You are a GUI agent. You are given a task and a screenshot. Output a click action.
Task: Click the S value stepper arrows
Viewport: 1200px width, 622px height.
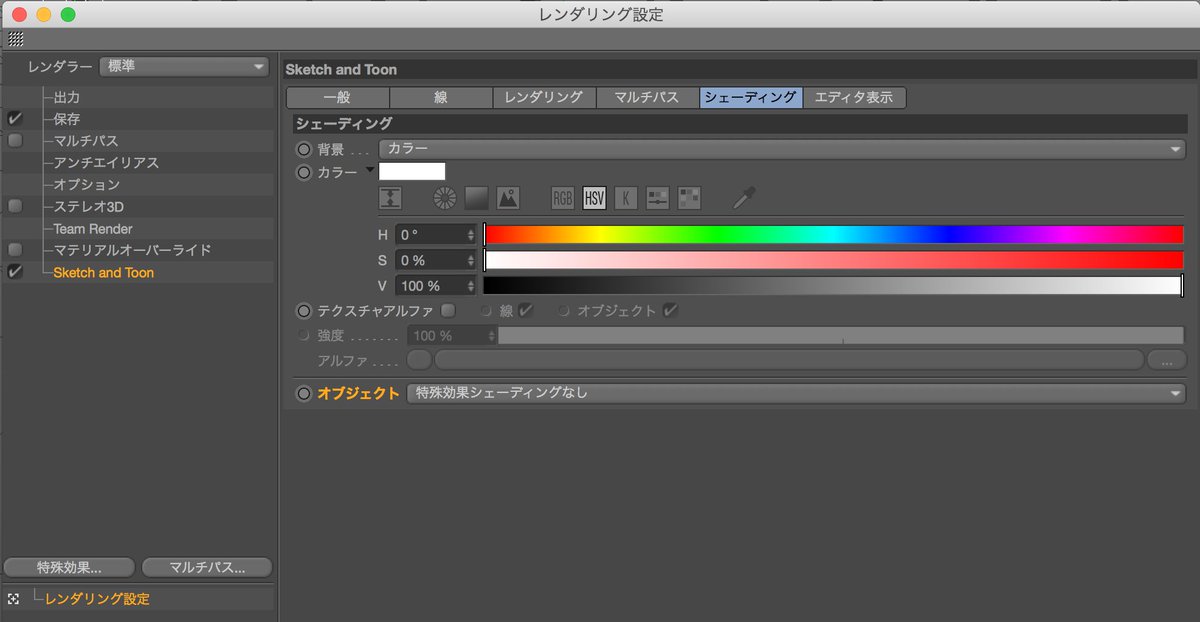point(470,260)
